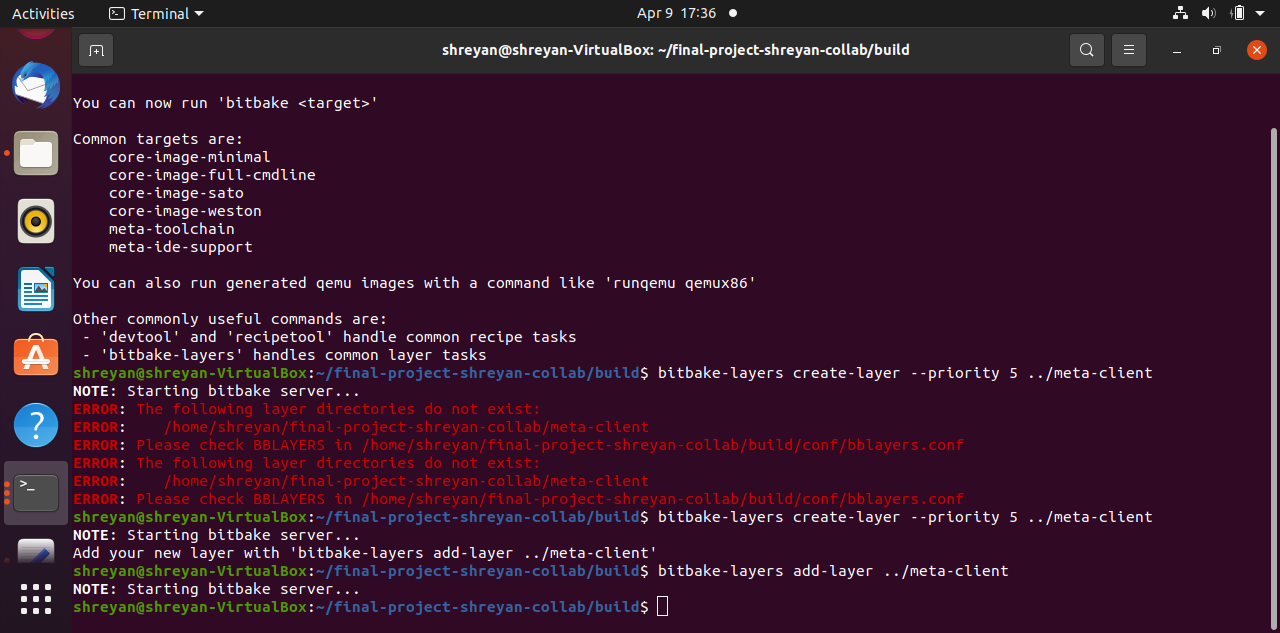This screenshot has width=1280, height=633.
Task: Select the running Terminal icon in the dock
Action: pyautogui.click(x=36, y=492)
